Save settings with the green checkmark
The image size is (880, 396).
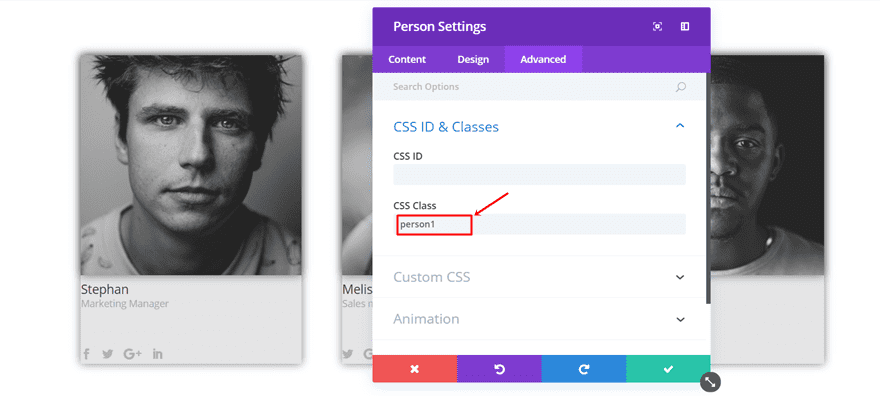click(x=668, y=369)
